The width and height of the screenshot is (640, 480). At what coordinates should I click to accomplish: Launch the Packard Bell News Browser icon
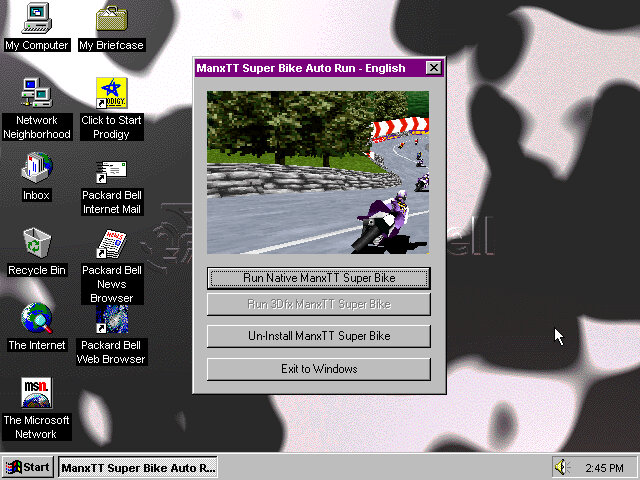coord(111,245)
